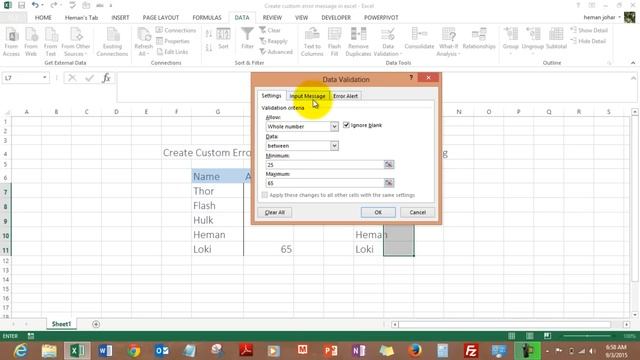The width and height of the screenshot is (640, 360).
Task: Click the Maximum value field
Action: 325,183
